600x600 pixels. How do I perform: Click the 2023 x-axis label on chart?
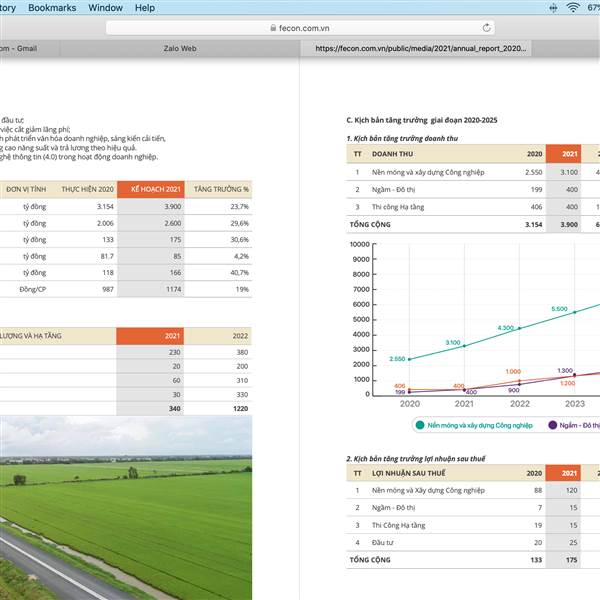[x=575, y=404]
